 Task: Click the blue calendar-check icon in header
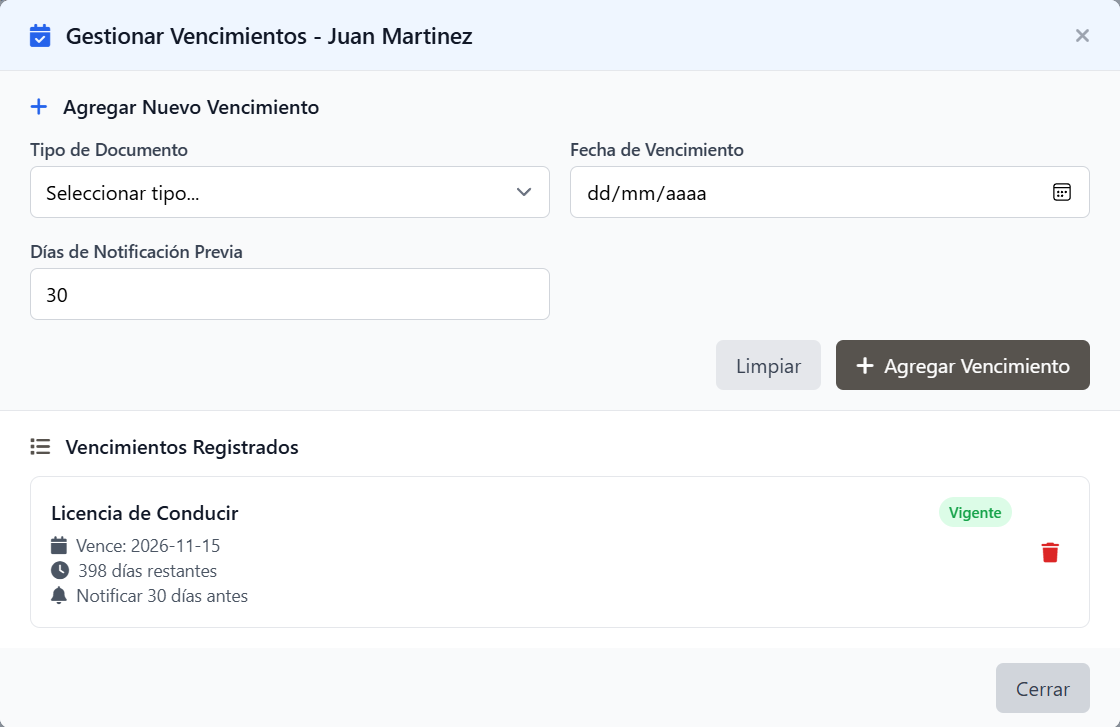(40, 36)
